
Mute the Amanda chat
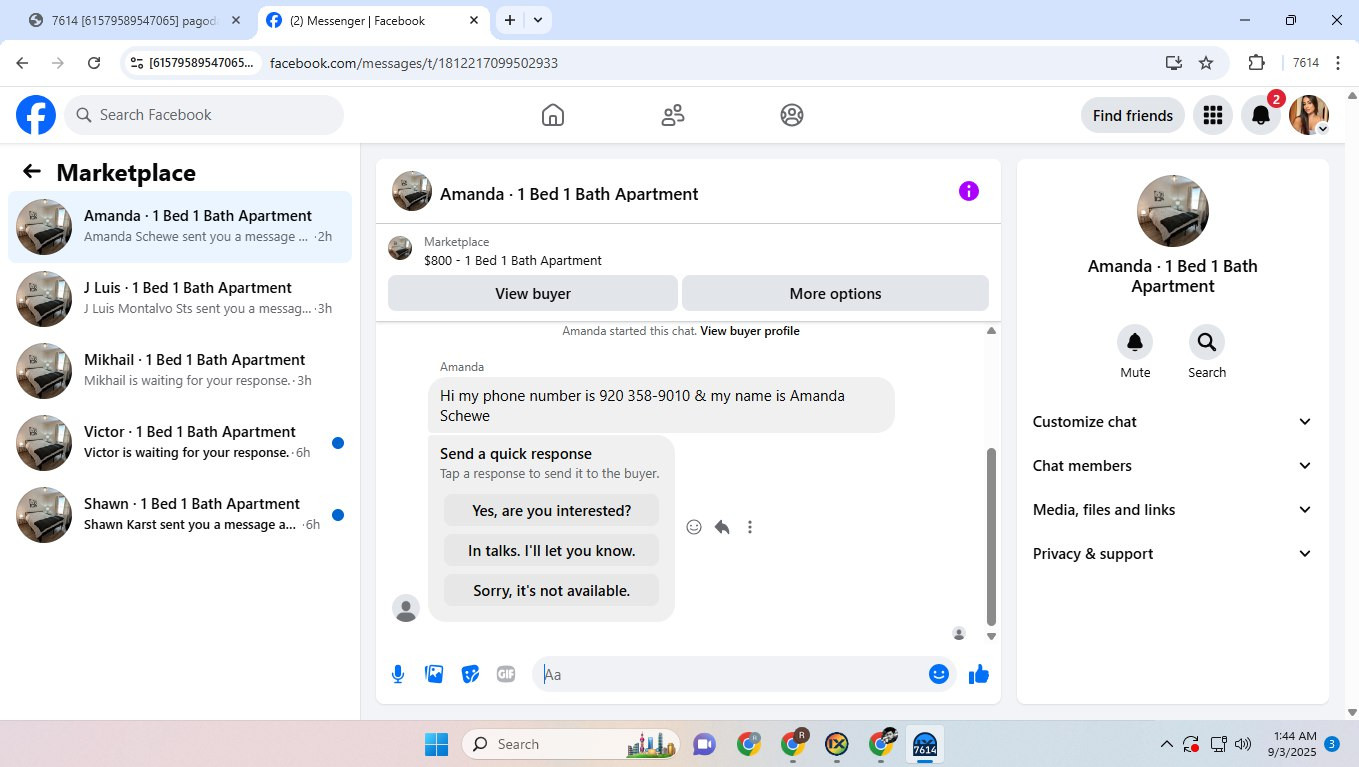1135,342
